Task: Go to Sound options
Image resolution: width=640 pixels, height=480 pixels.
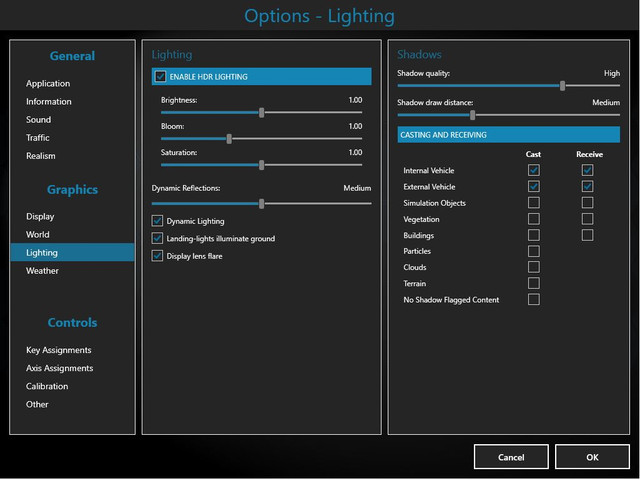Action: click(38, 120)
